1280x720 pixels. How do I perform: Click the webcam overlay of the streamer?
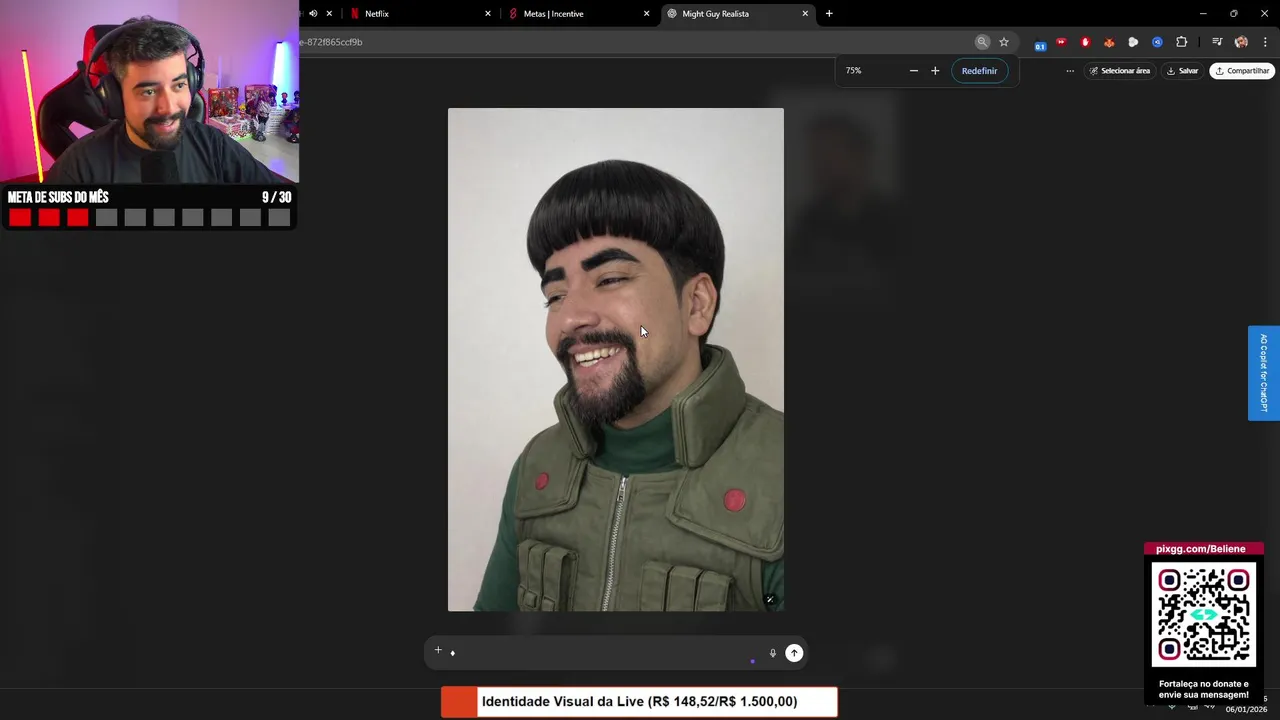click(149, 92)
